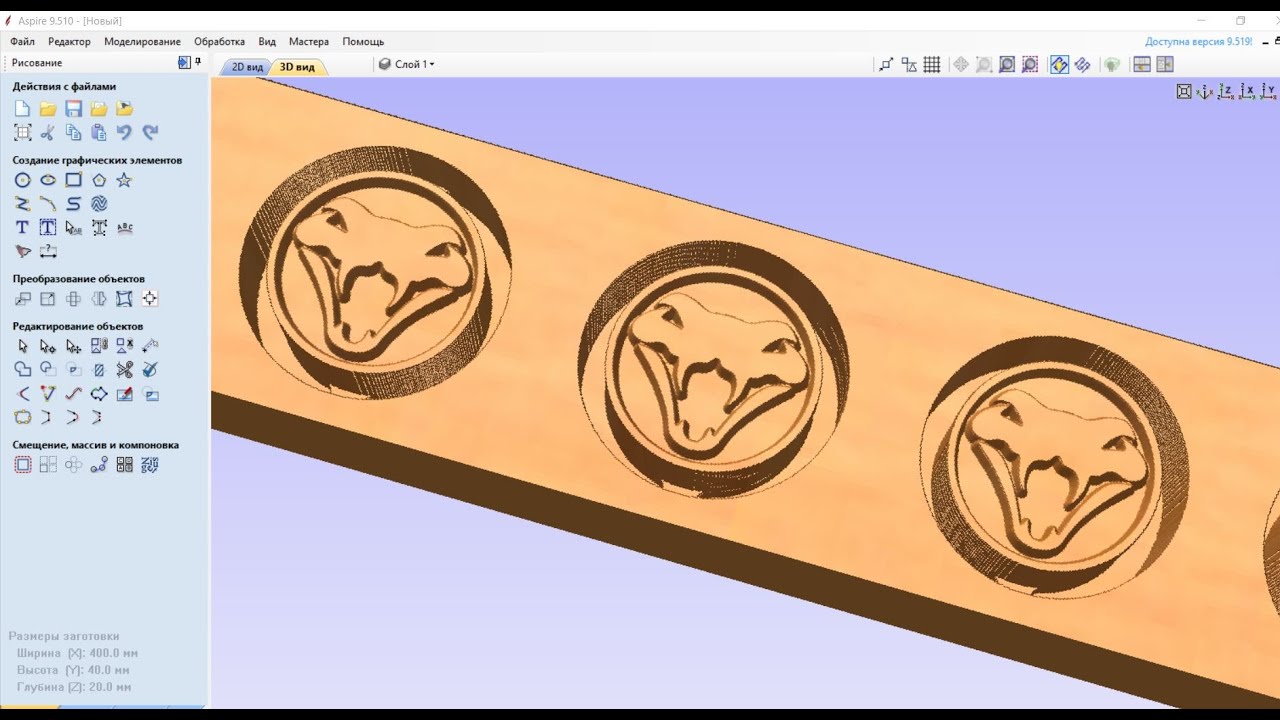Open an existing file via yellow folder
Screen dimensions: 1280x720
48,108
